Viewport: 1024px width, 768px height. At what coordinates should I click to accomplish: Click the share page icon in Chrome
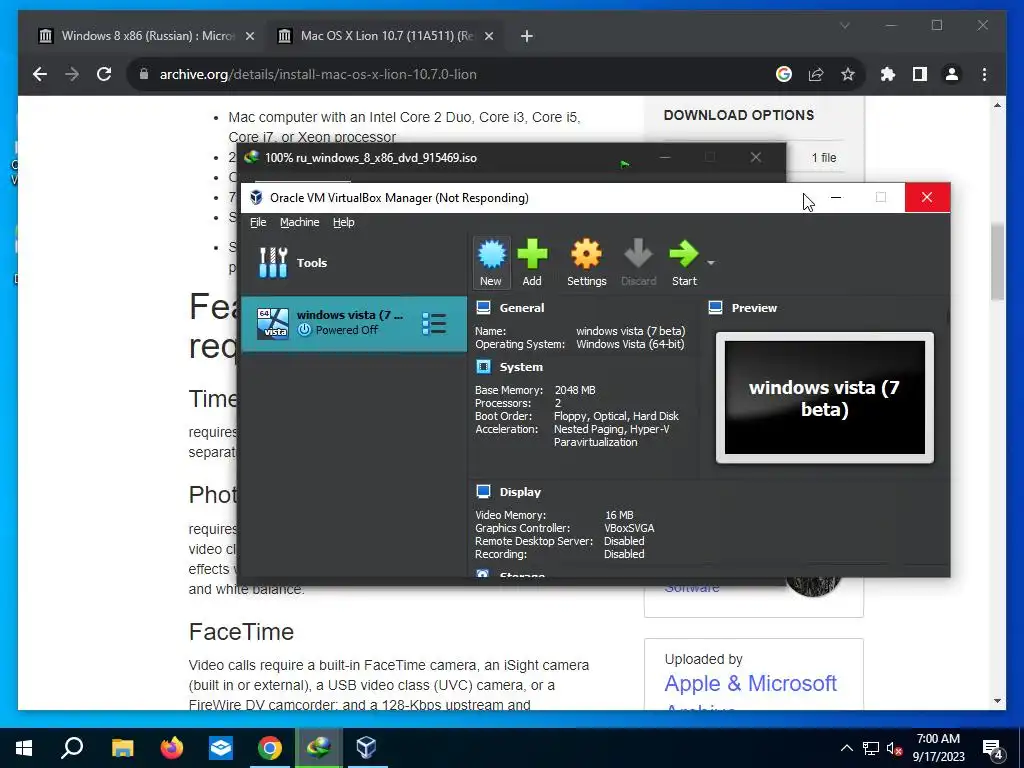816,74
